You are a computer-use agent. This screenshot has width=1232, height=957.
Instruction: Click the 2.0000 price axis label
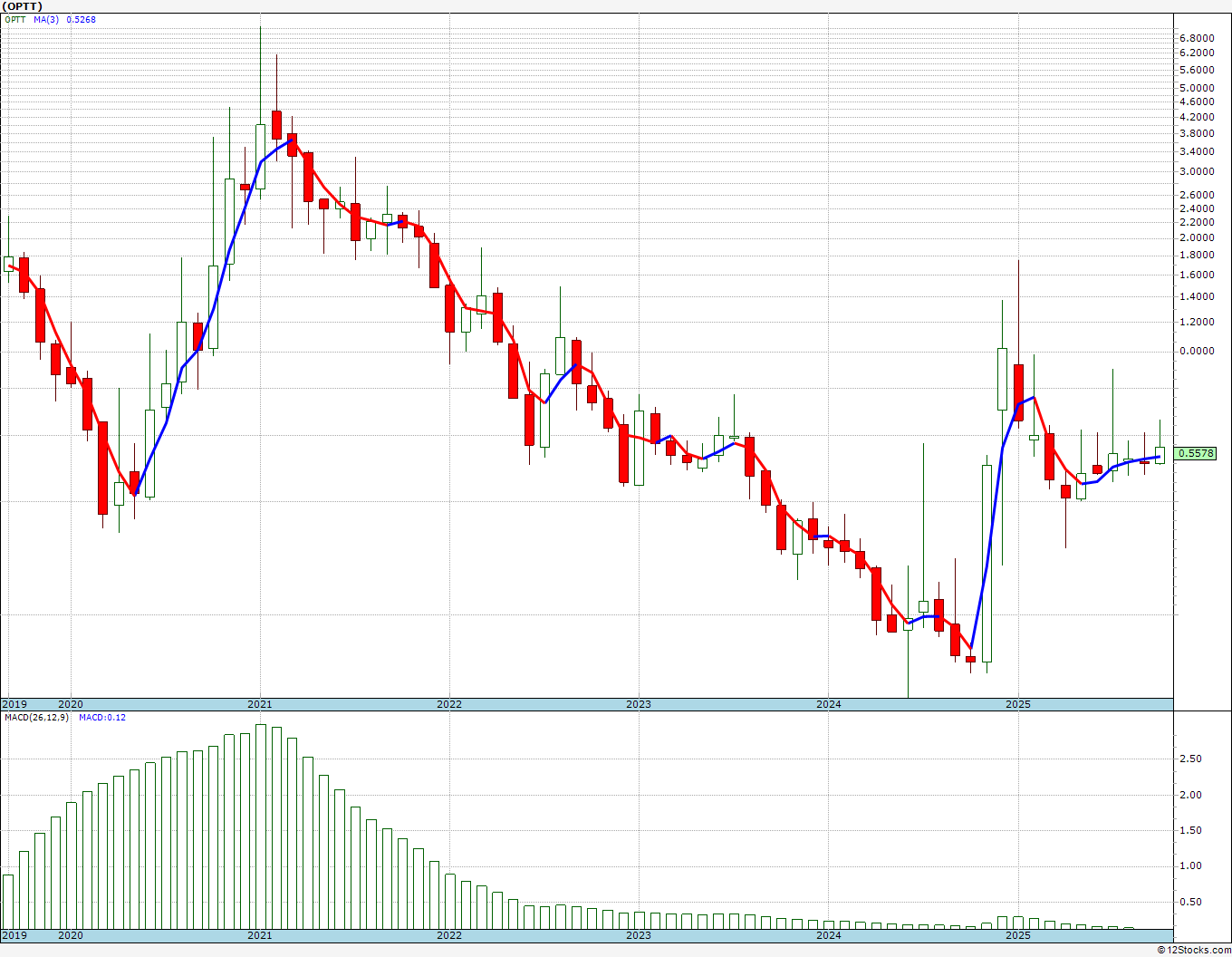pos(1197,237)
